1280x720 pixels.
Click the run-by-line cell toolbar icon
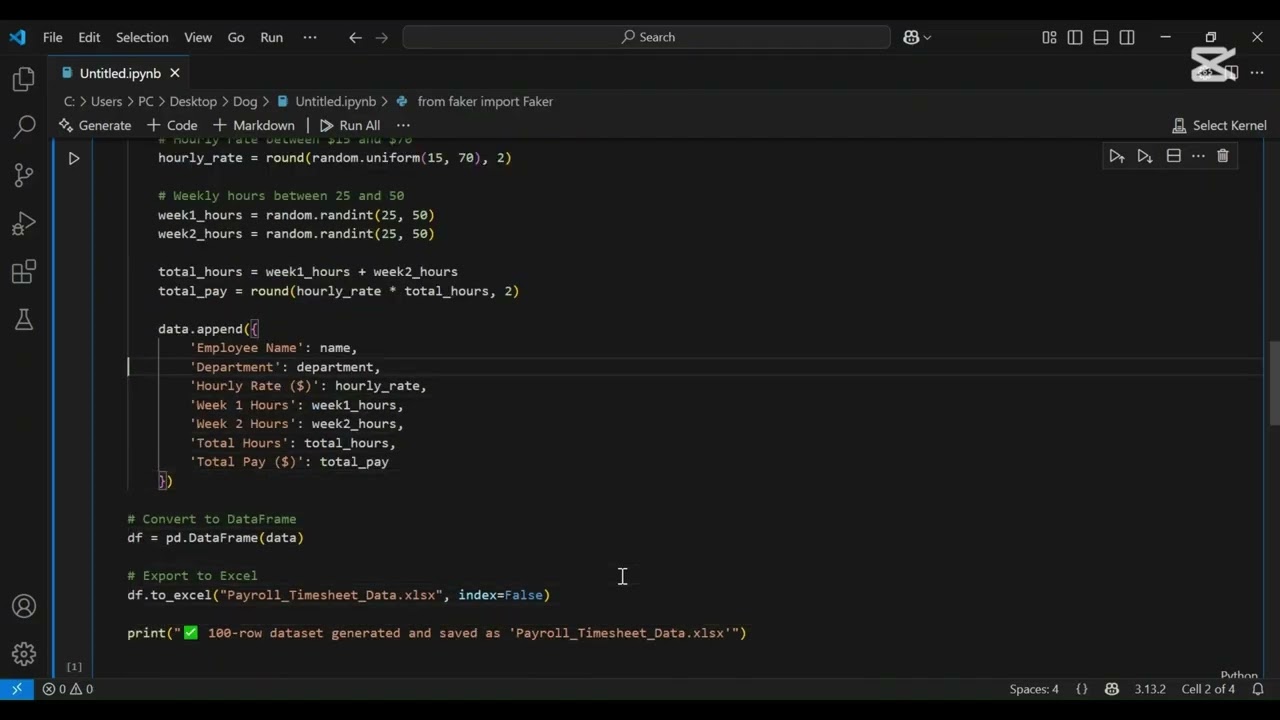click(x=1117, y=156)
